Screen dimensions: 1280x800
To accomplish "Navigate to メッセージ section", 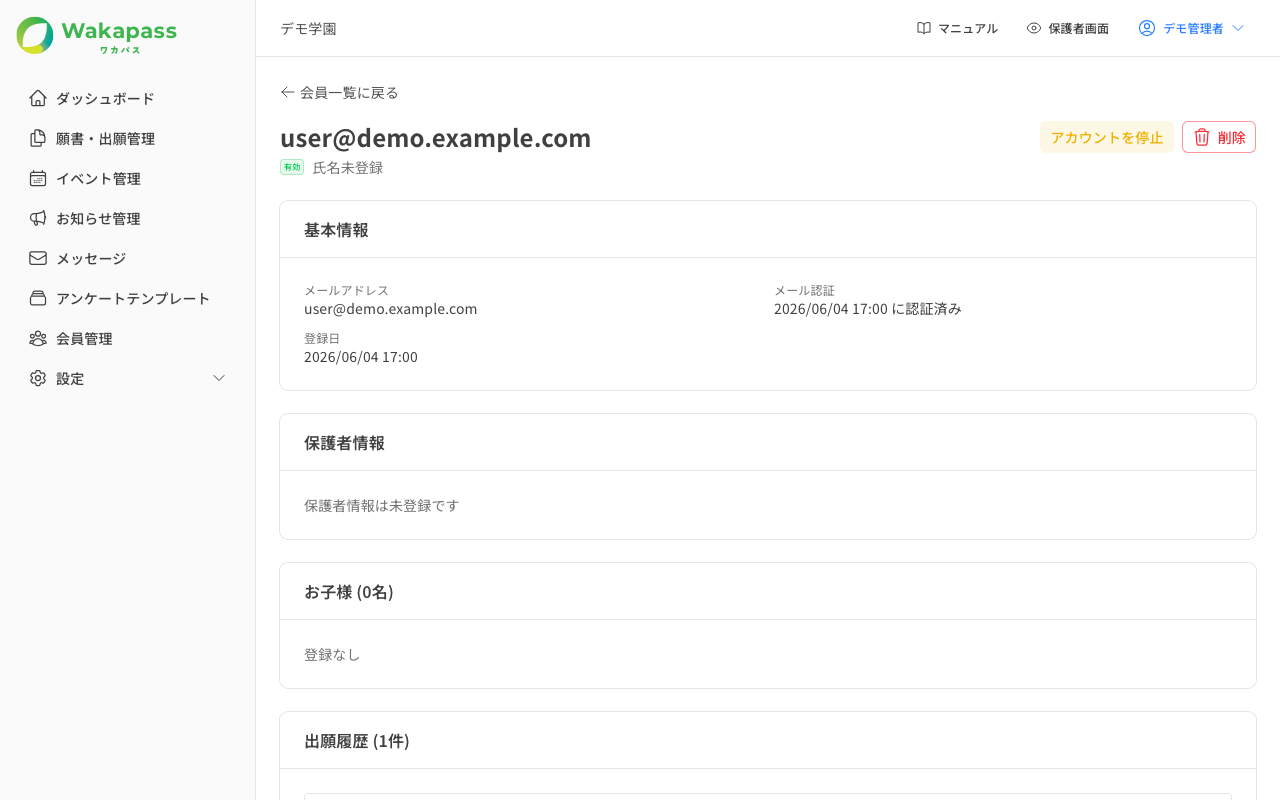I will click(x=91, y=258).
